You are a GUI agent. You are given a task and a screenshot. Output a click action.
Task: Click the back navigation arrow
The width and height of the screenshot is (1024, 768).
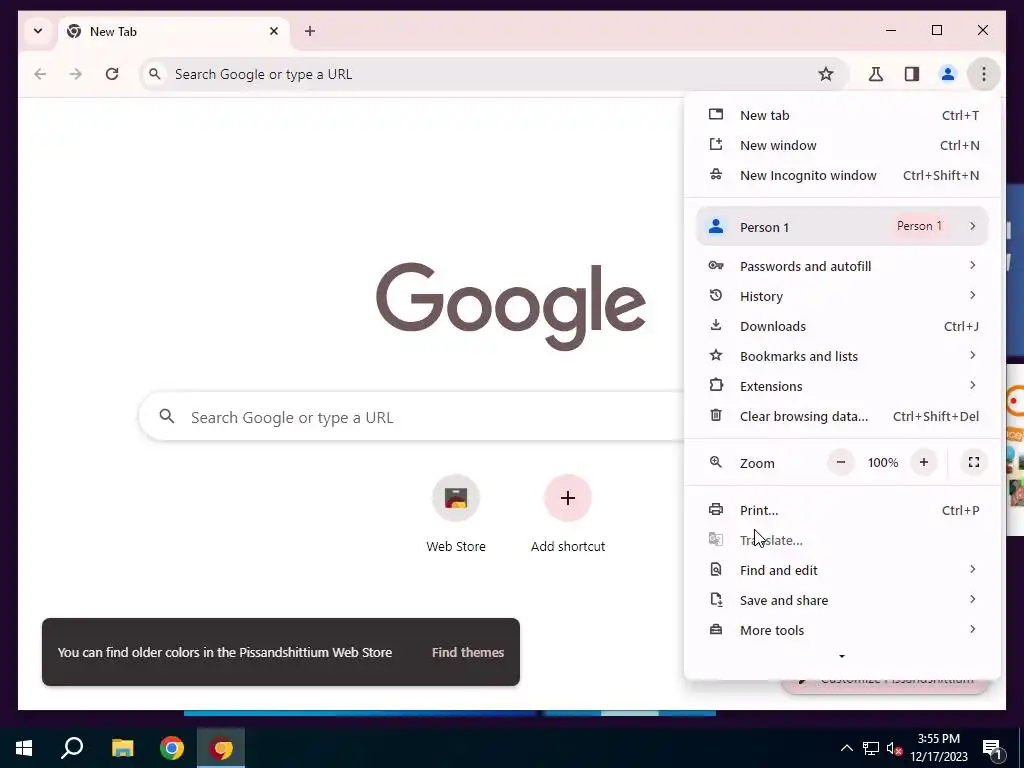tap(40, 74)
